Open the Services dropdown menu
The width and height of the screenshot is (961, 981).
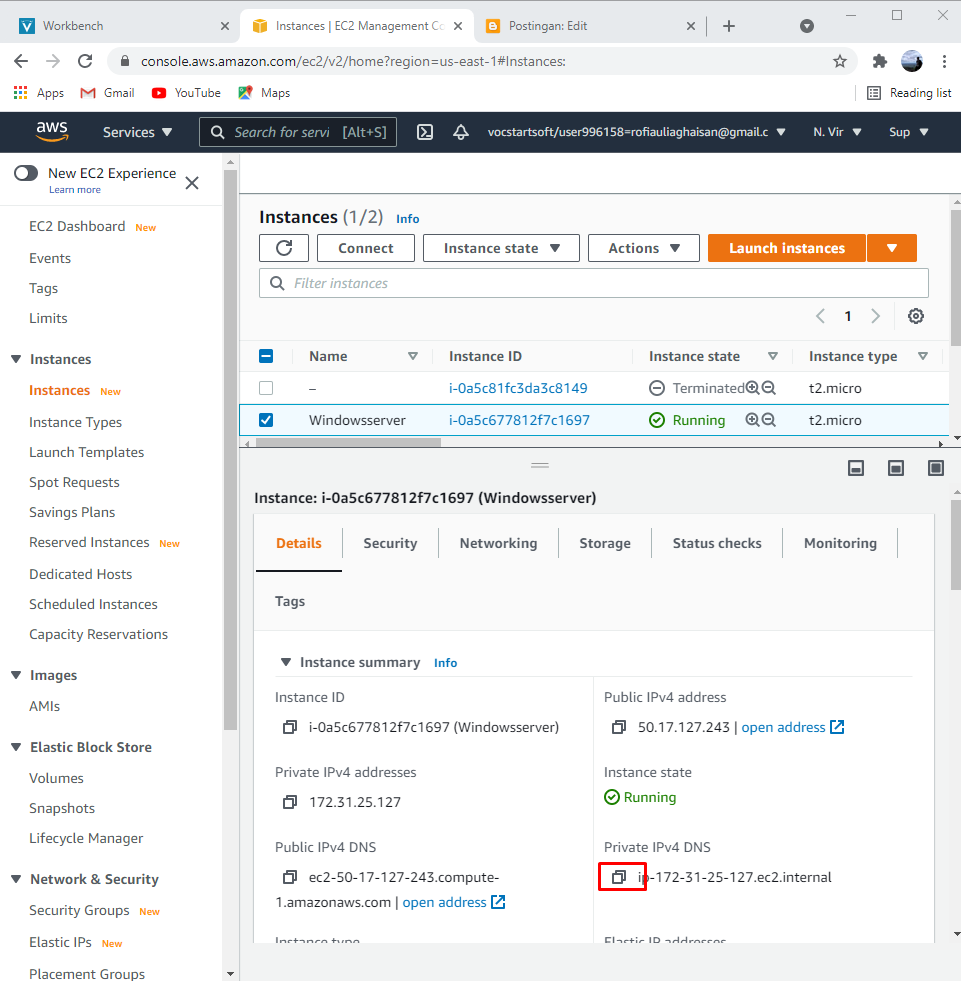pyautogui.click(x=137, y=132)
